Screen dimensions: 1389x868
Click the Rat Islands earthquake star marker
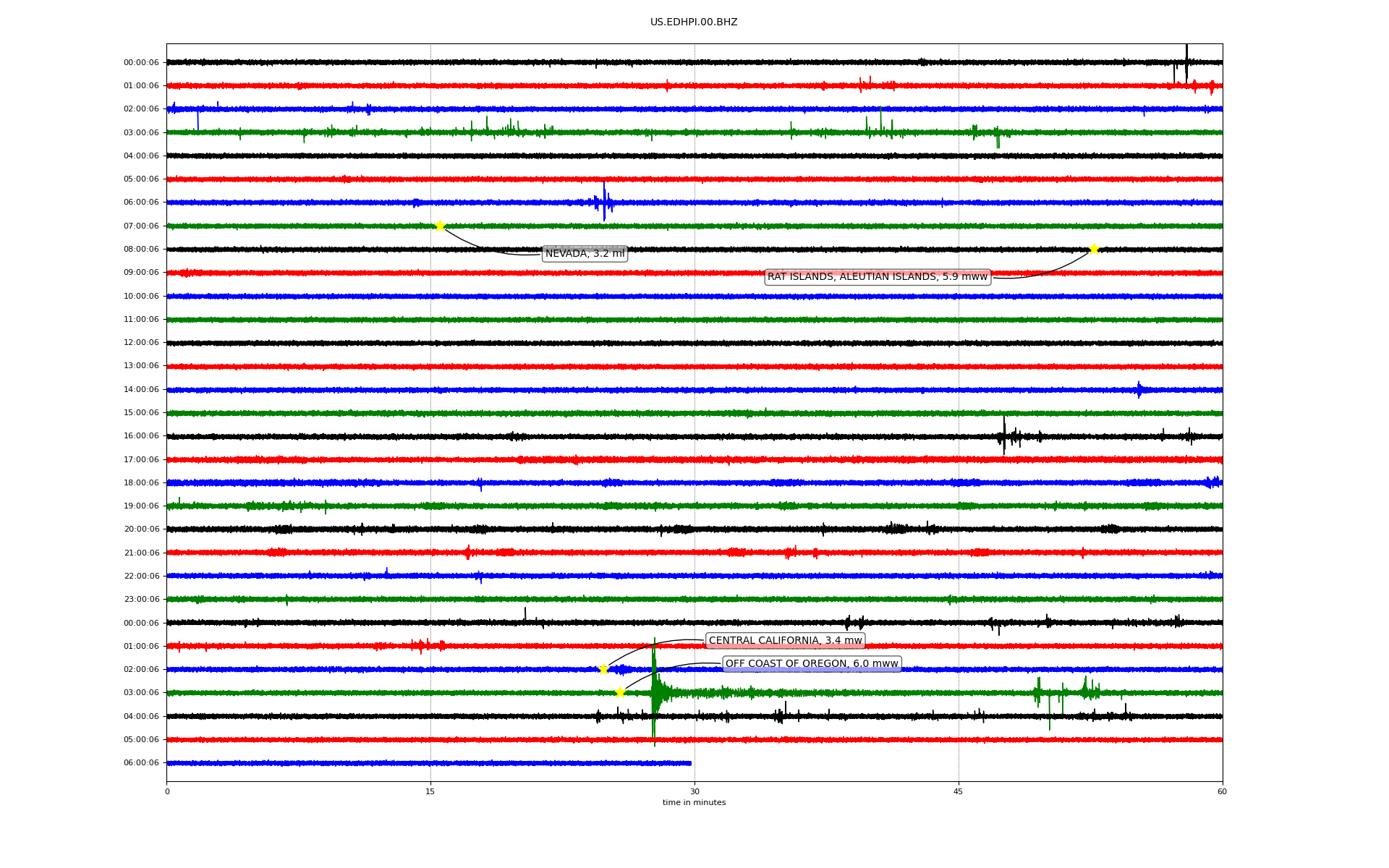click(x=1094, y=249)
